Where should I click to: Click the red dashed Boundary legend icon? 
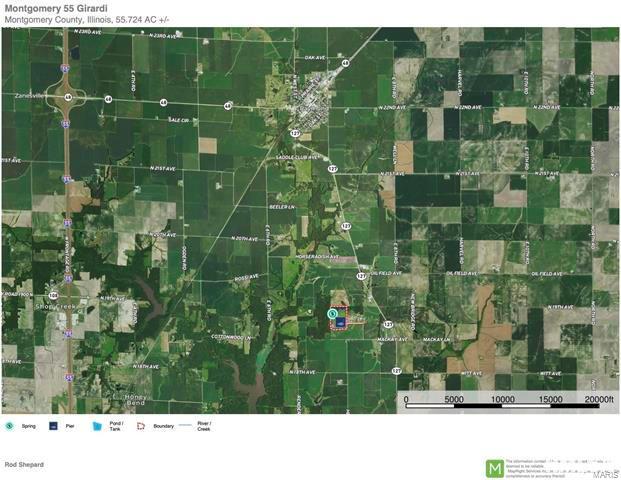pos(141,426)
